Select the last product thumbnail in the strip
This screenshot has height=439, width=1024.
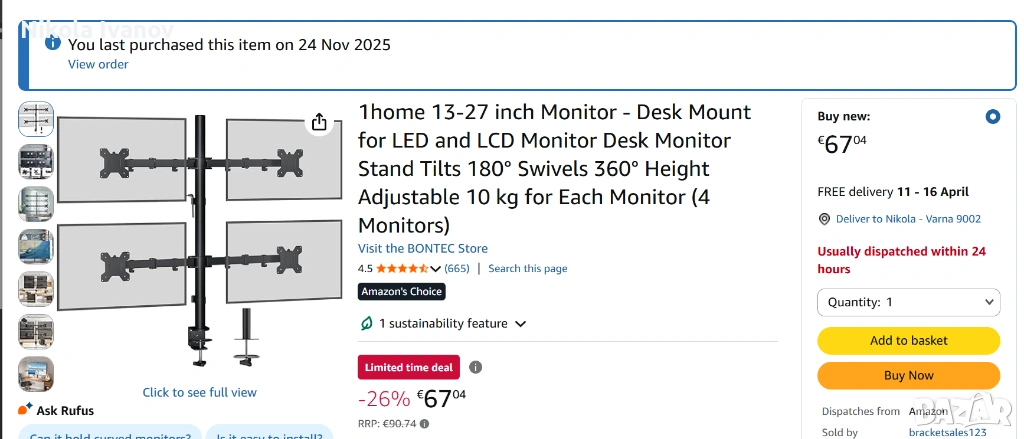(x=36, y=373)
